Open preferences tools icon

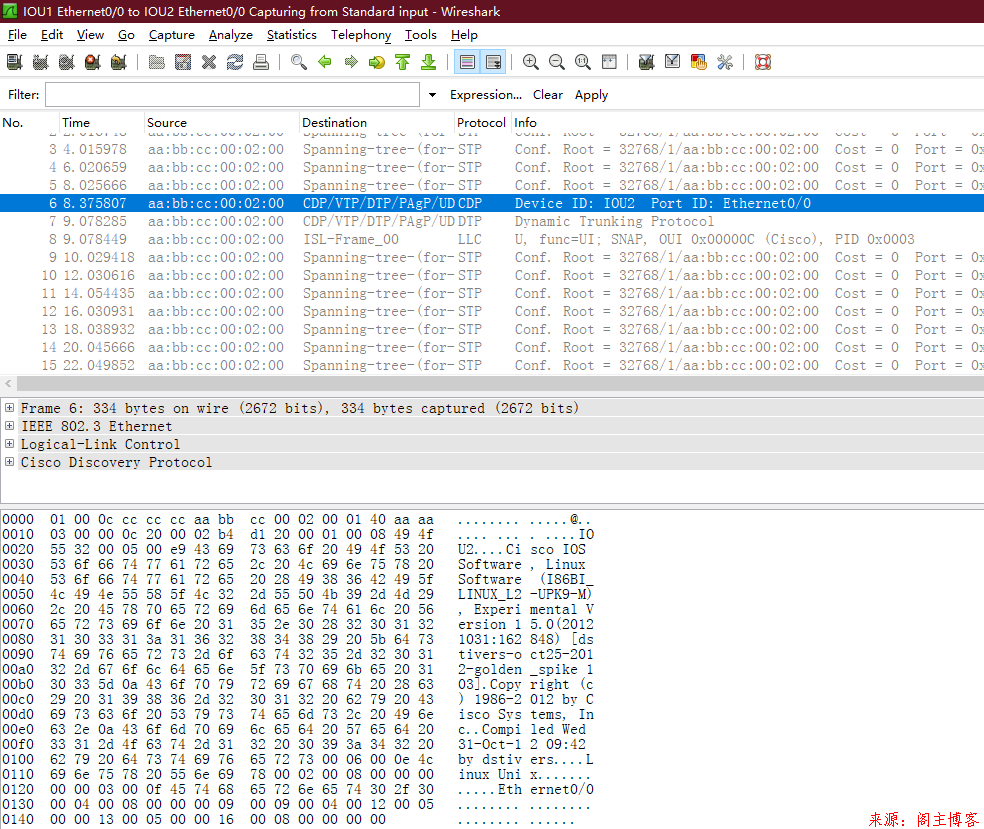[x=725, y=62]
